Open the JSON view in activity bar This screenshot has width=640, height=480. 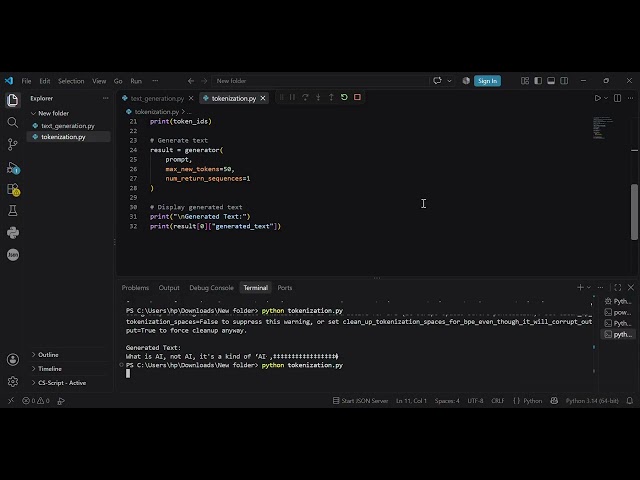[13, 255]
